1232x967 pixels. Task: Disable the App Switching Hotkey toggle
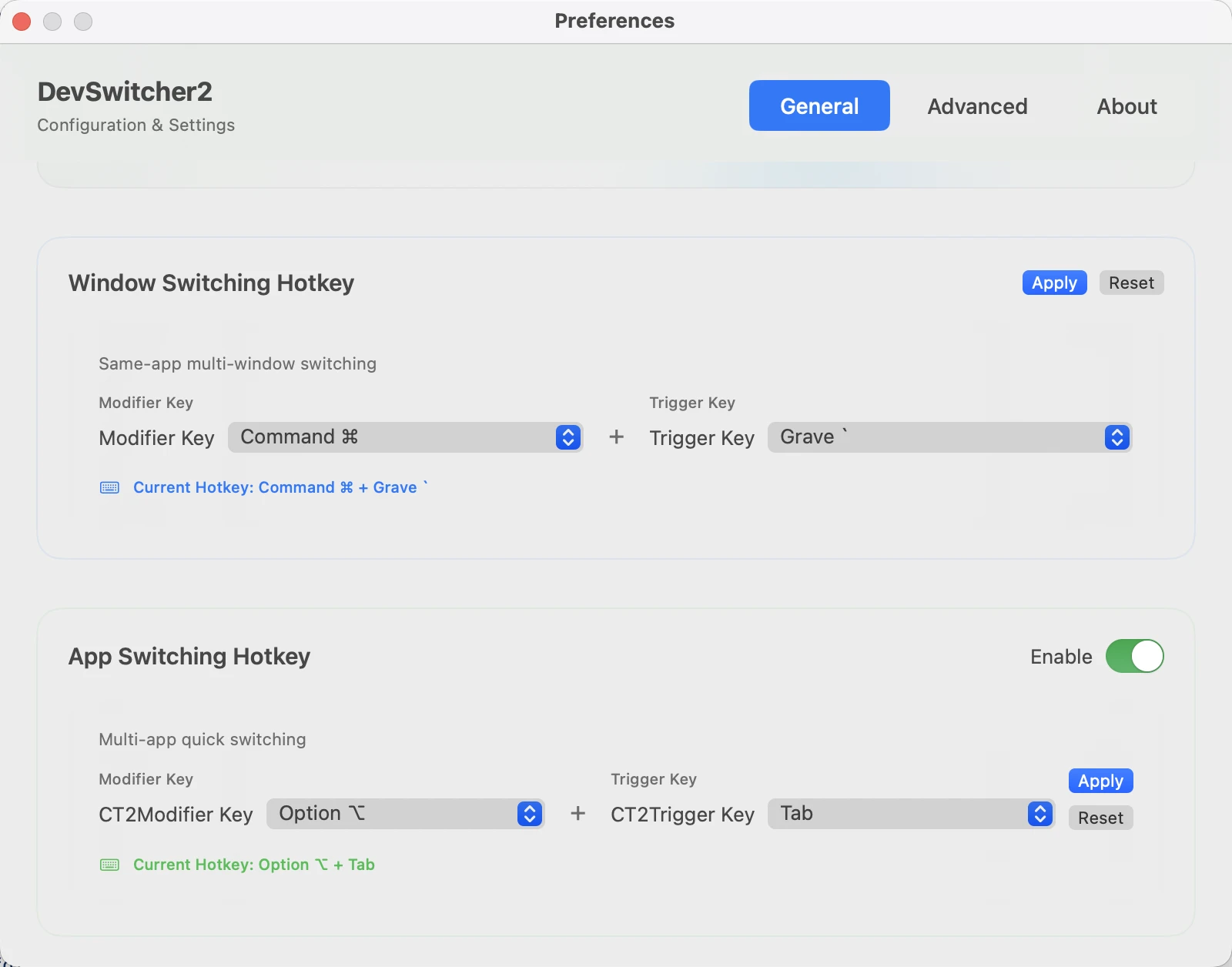pos(1136,657)
